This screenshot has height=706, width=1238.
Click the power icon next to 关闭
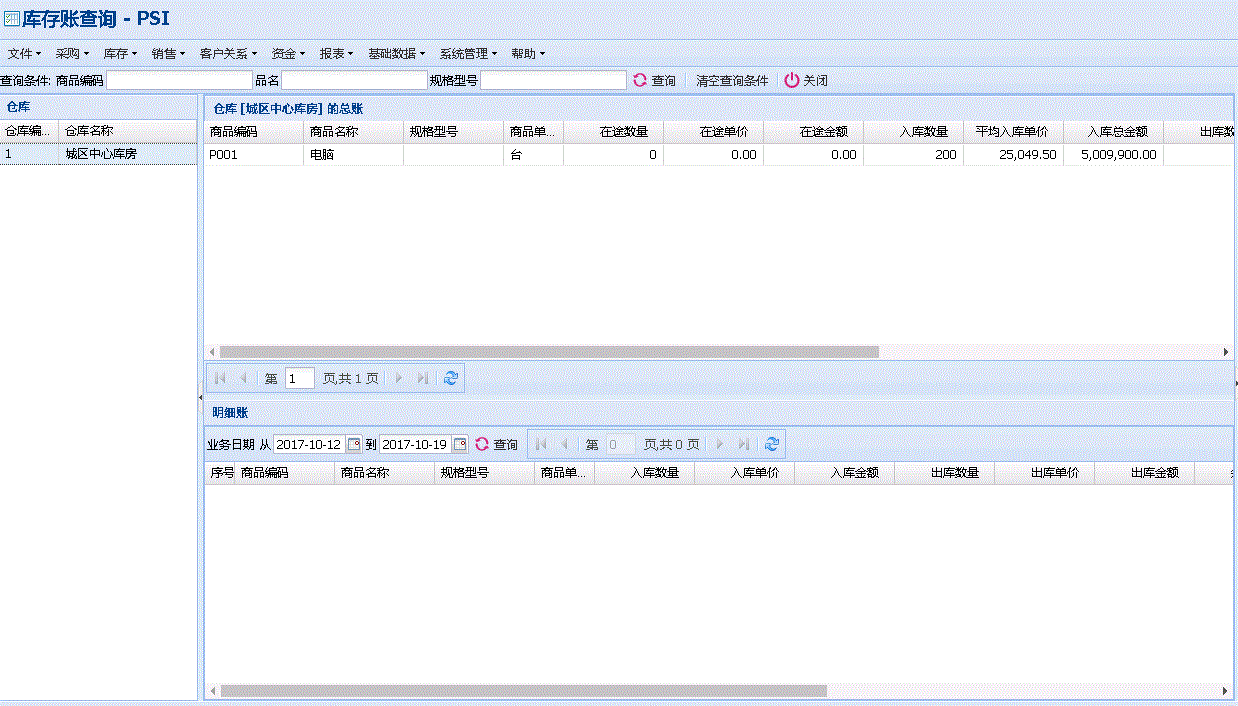791,80
